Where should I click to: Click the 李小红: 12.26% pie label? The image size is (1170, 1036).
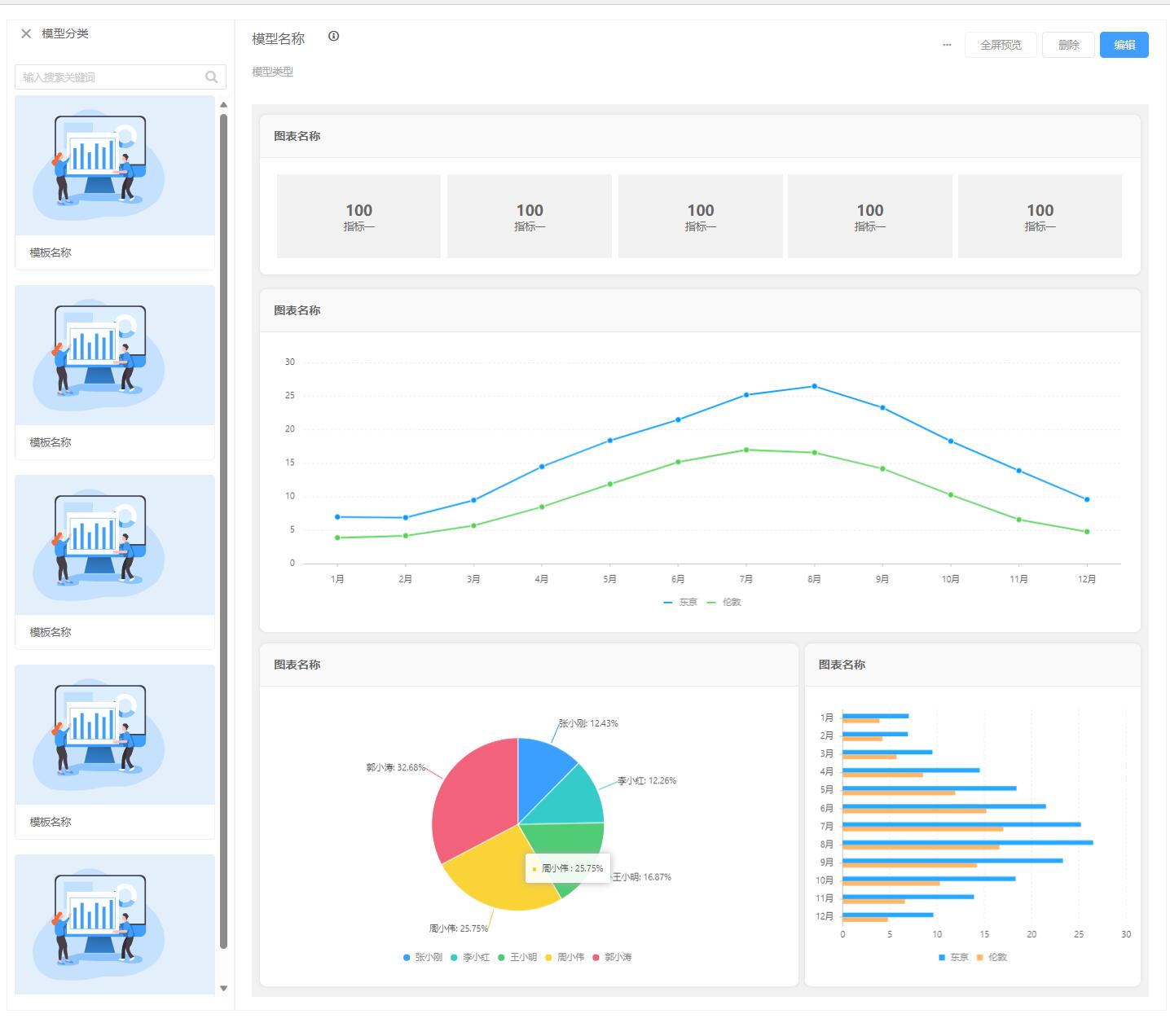coord(647,780)
